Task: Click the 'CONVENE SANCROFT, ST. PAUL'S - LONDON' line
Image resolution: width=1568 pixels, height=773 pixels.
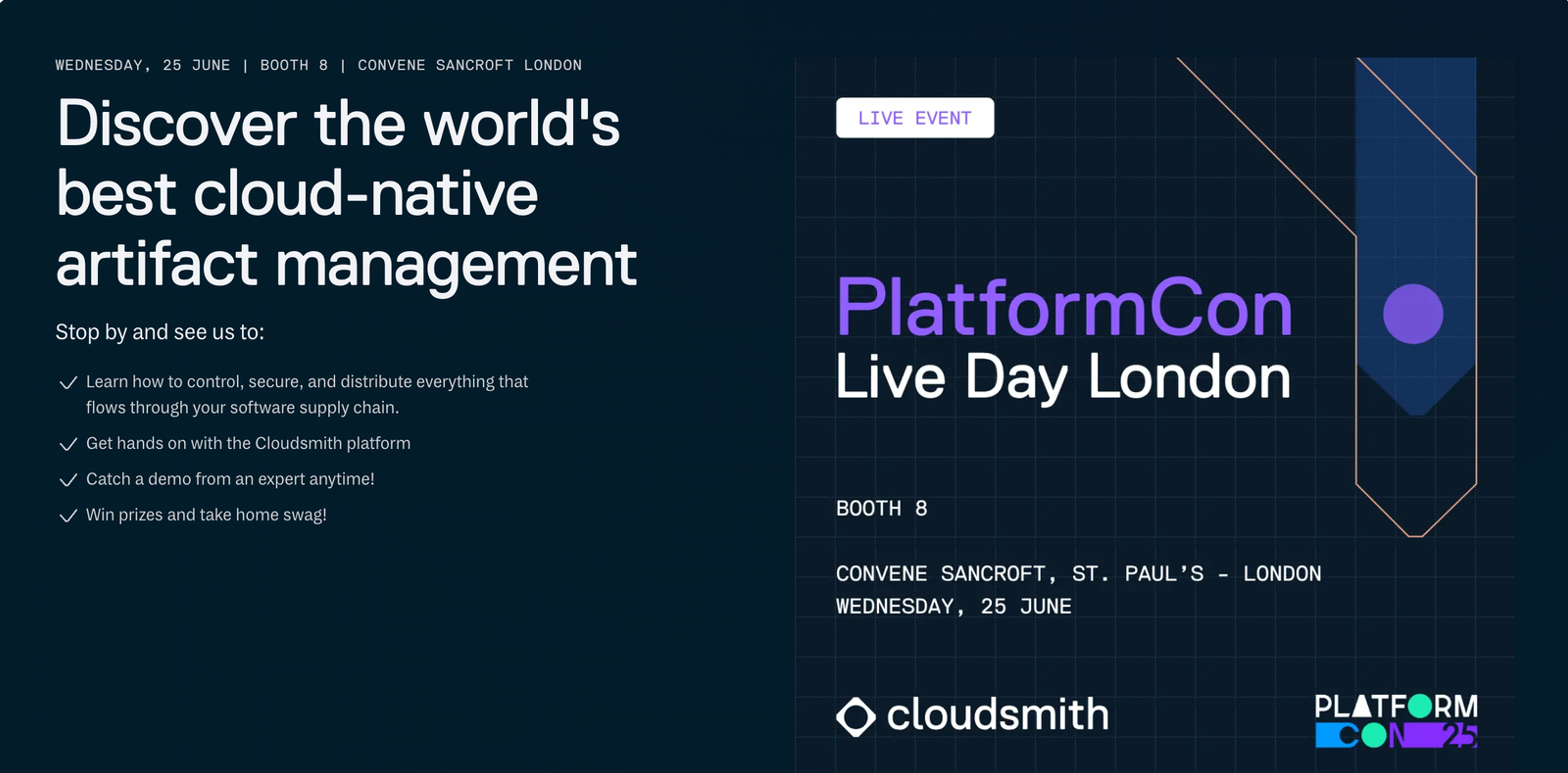Action: tap(1078, 573)
